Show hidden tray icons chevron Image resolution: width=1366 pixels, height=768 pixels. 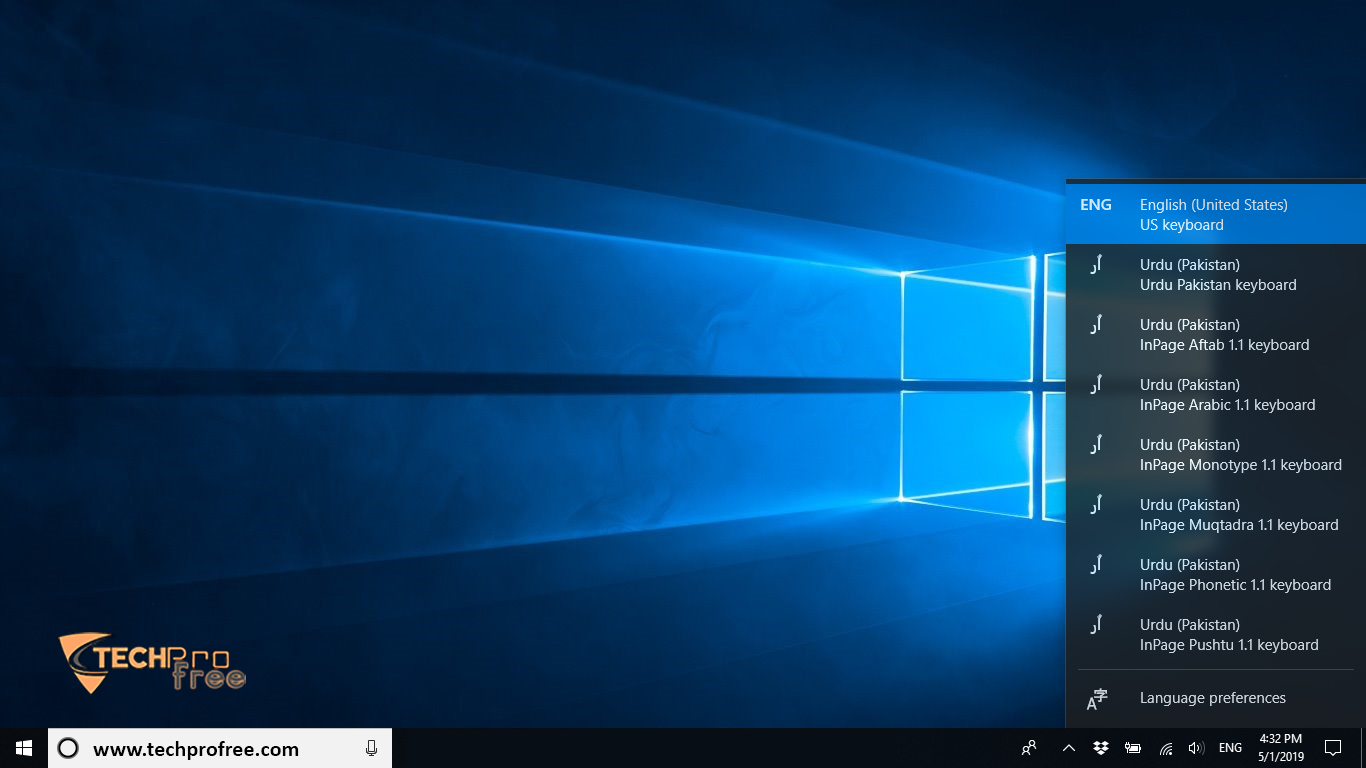click(1068, 748)
